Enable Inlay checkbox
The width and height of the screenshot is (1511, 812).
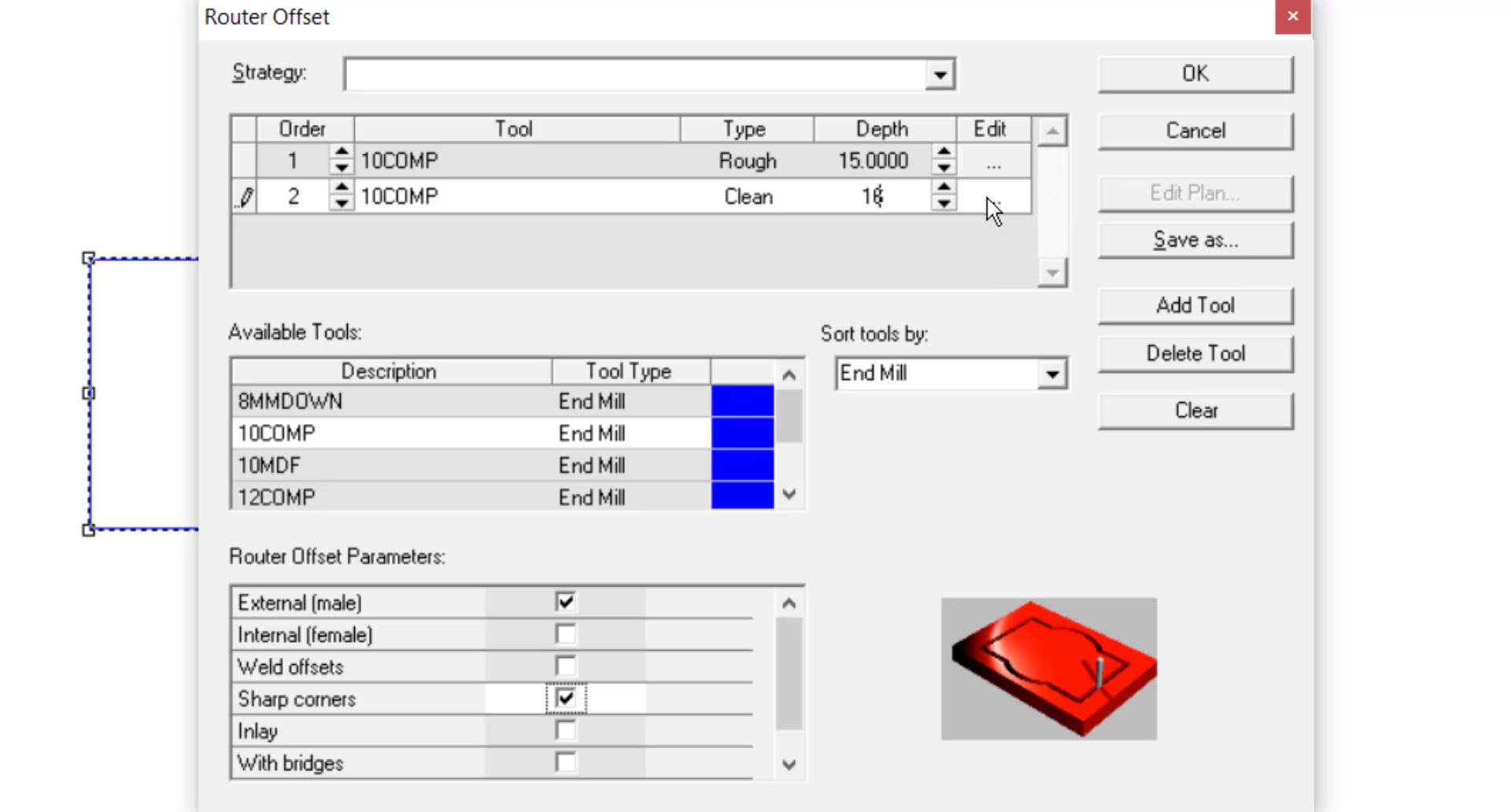(x=565, y=731)
